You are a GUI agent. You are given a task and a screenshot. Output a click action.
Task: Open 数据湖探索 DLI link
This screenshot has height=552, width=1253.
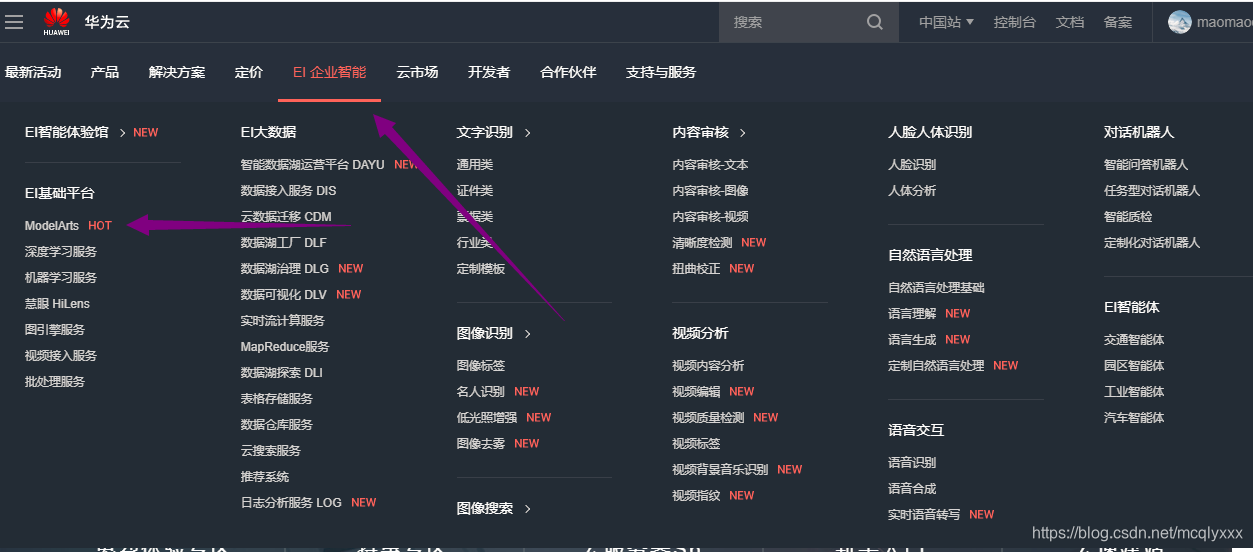282,373
